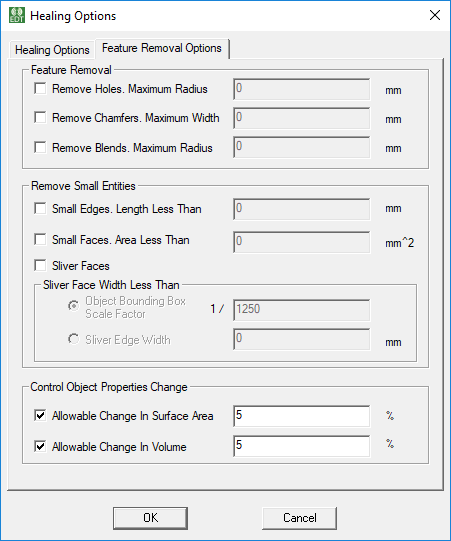Tick the Small Faces Area Less Than checkbox
Viewport: 451px width, 541px height.
(x=40, y=239)
